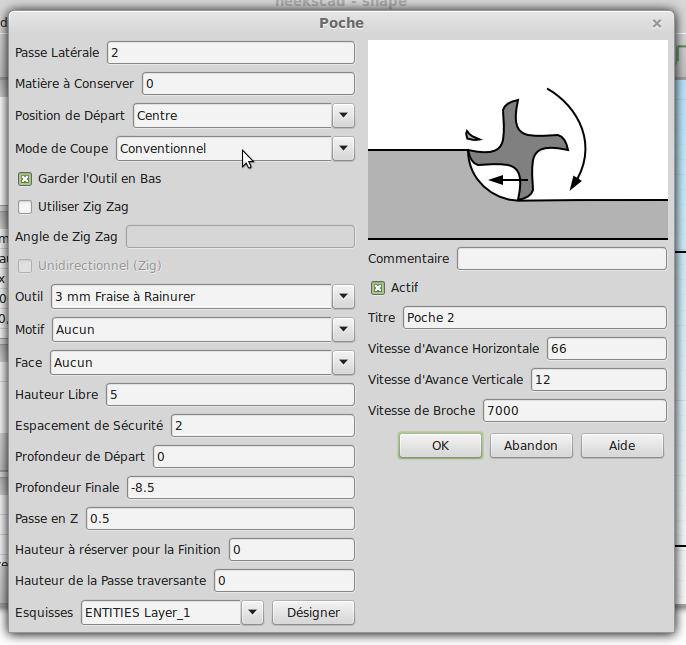Open the Position de Départ dropdown arrow
The image size is (686, 645).
(x=343, y=116)
